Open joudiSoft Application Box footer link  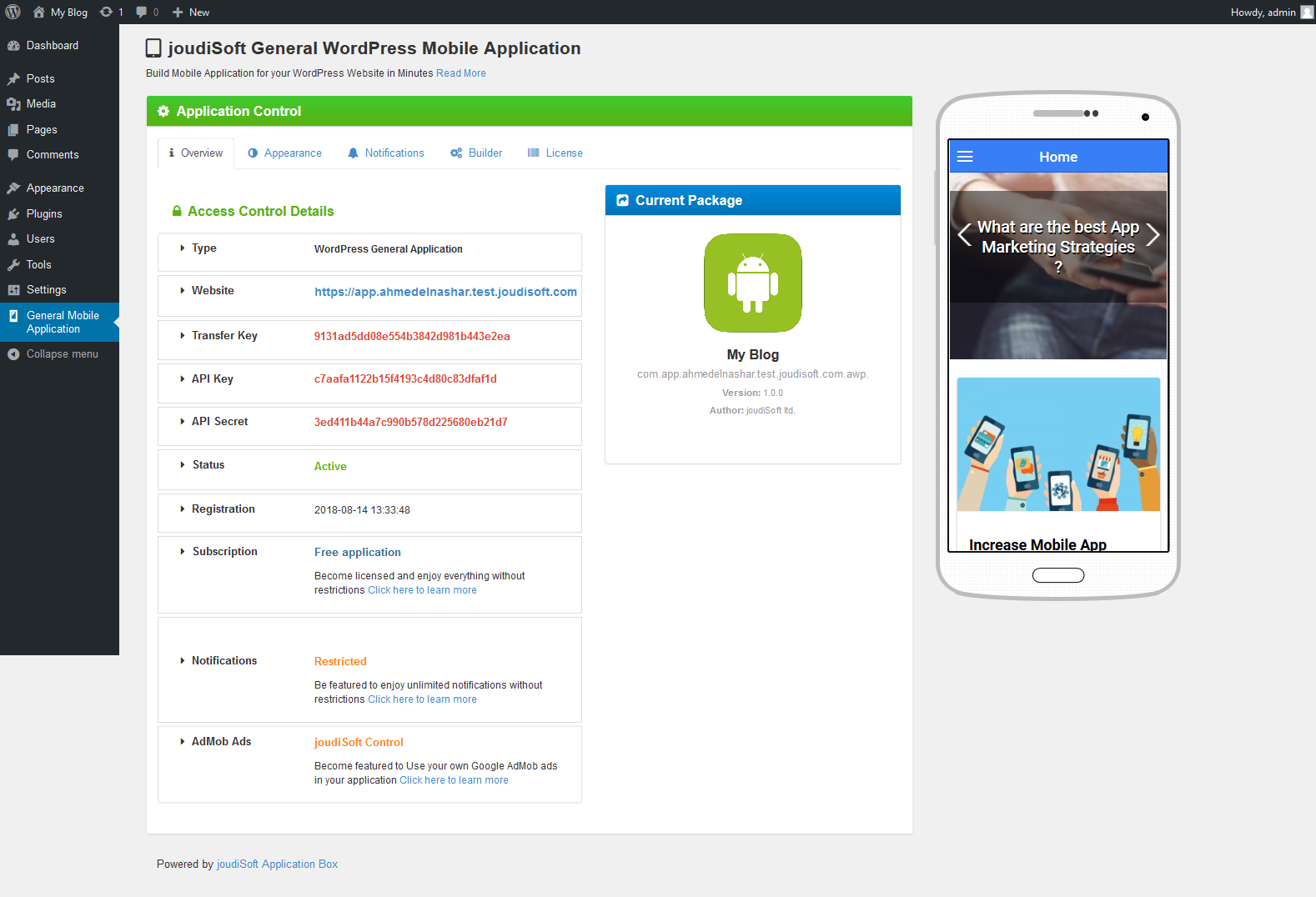[277, 864]
